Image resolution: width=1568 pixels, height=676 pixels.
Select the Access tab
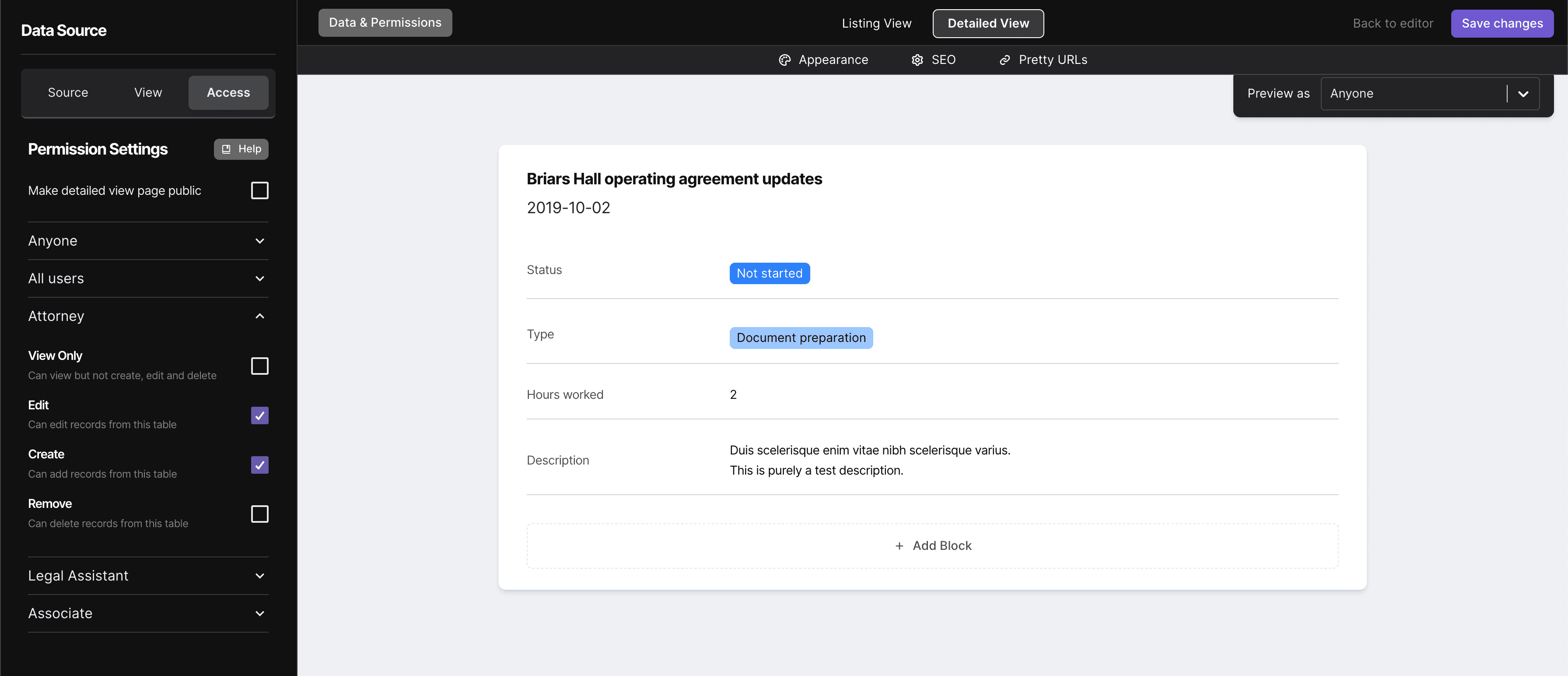tap(228, 92)
